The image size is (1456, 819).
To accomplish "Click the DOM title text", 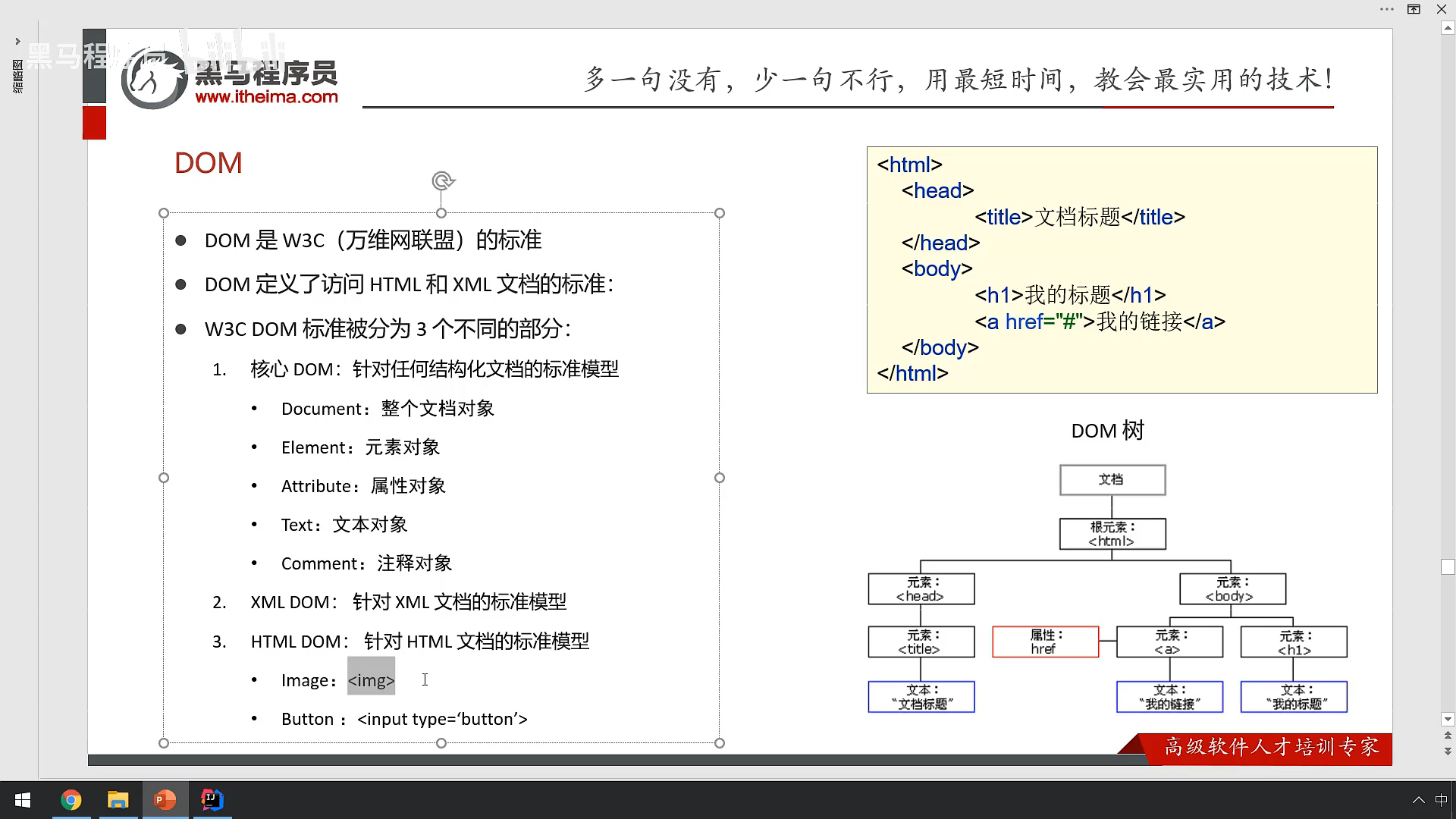I will click(x=208, y=163).
